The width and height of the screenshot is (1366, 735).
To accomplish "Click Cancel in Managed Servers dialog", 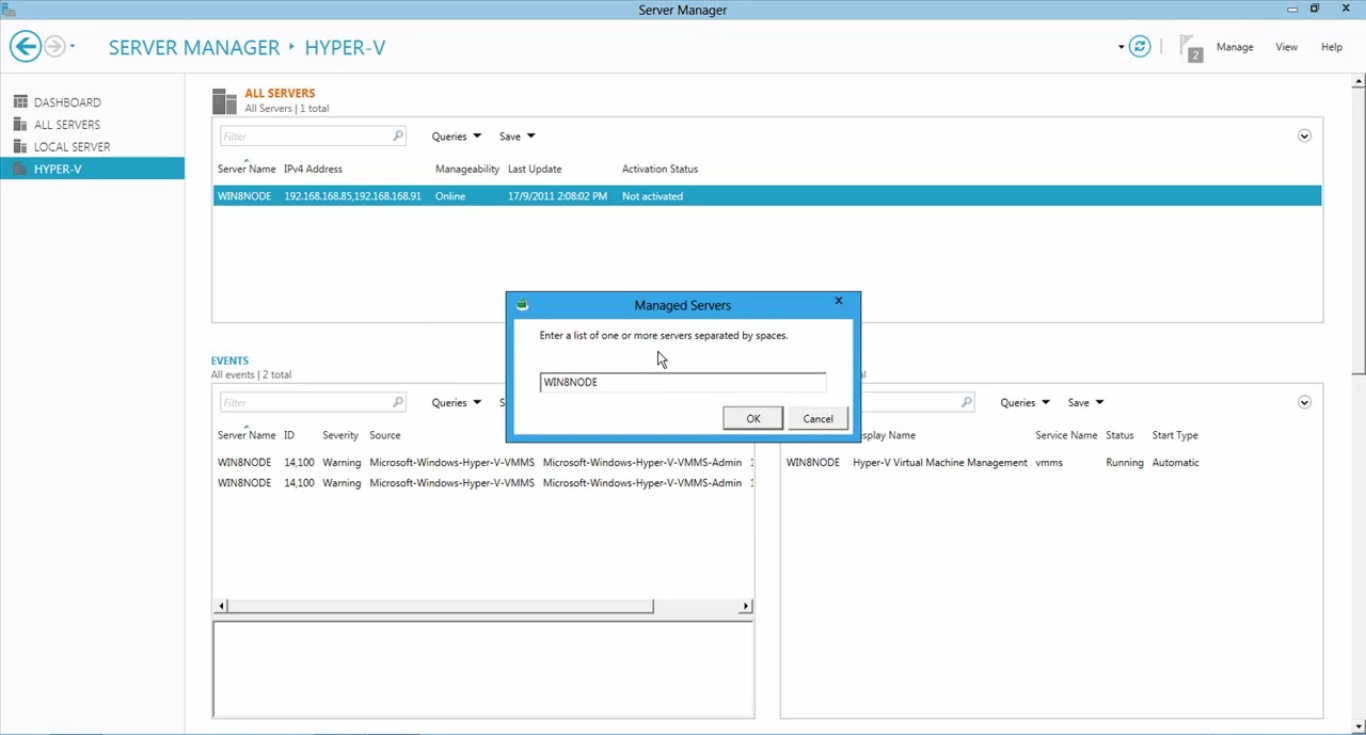I will 818,418.
